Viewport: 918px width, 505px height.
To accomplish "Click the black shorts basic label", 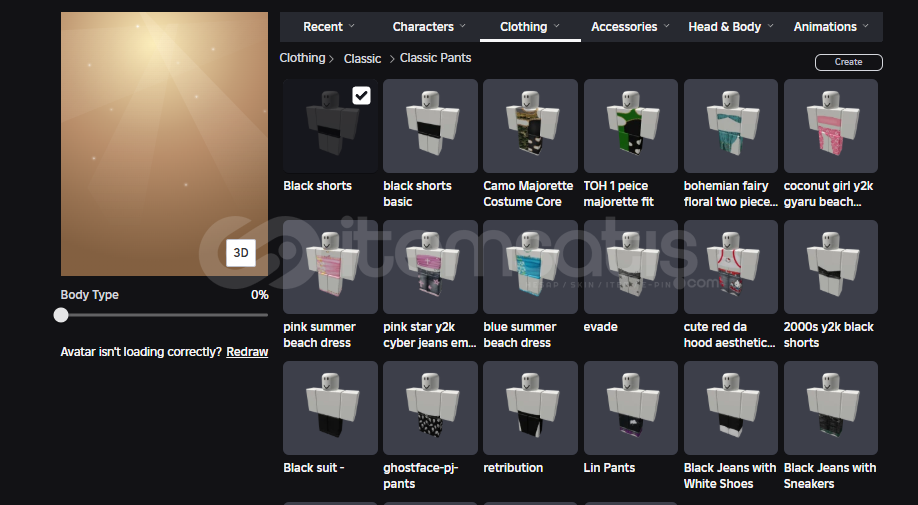I will coord(417,194).
